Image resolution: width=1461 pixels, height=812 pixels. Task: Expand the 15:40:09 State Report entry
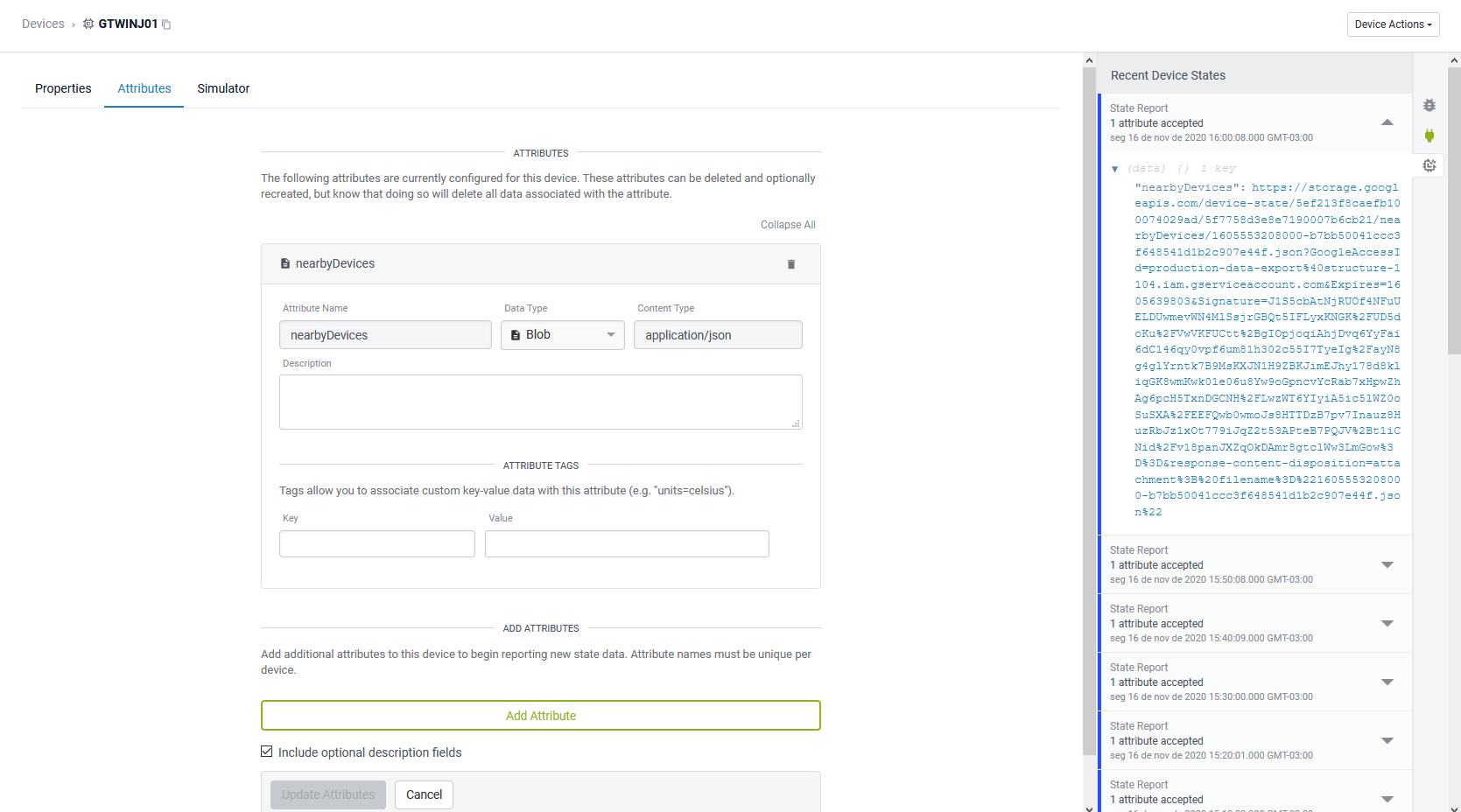[1387, 623]
